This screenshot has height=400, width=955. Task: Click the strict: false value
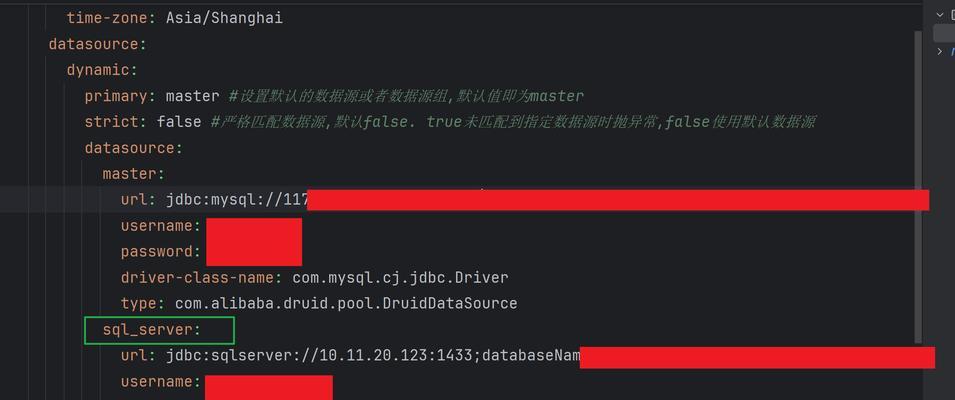pyautogui.click(x=179, y=122)
